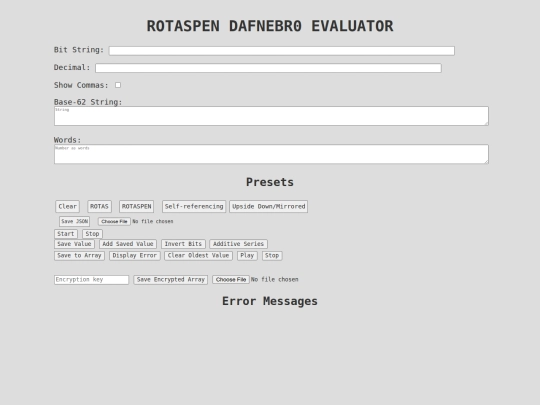Focus the Decimal input field
The width and height of the screenshot is (540, 405).
tap(268, 68)
